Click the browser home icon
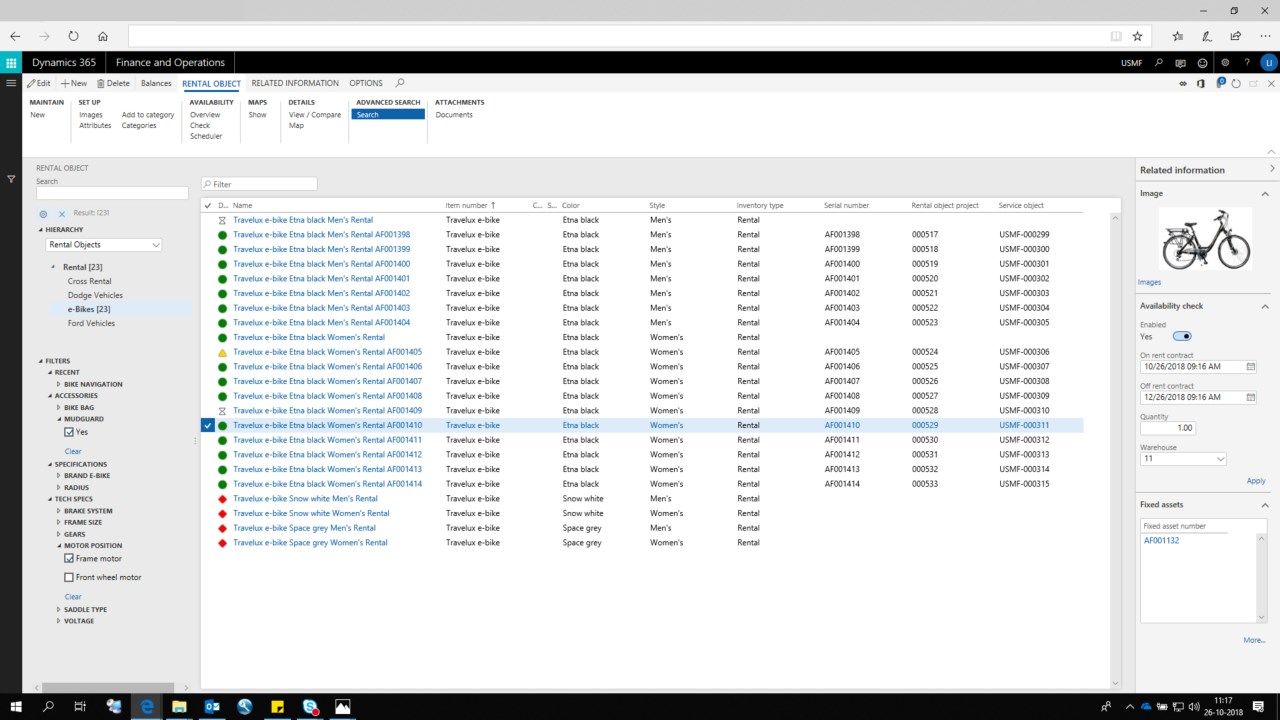Viewport: 1280px width, 720px height. tap(103, 36)
